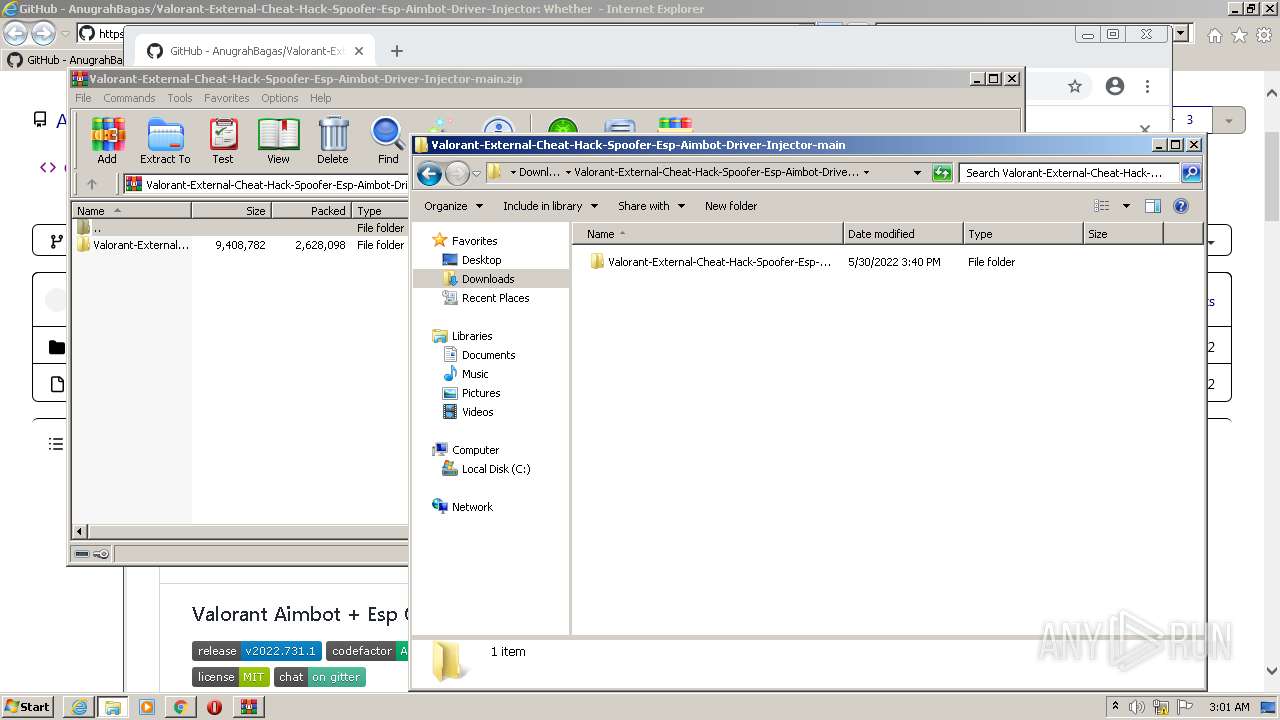
Task: Open the Chrome three-dot menu
Action: click(x=1148, y=87)
